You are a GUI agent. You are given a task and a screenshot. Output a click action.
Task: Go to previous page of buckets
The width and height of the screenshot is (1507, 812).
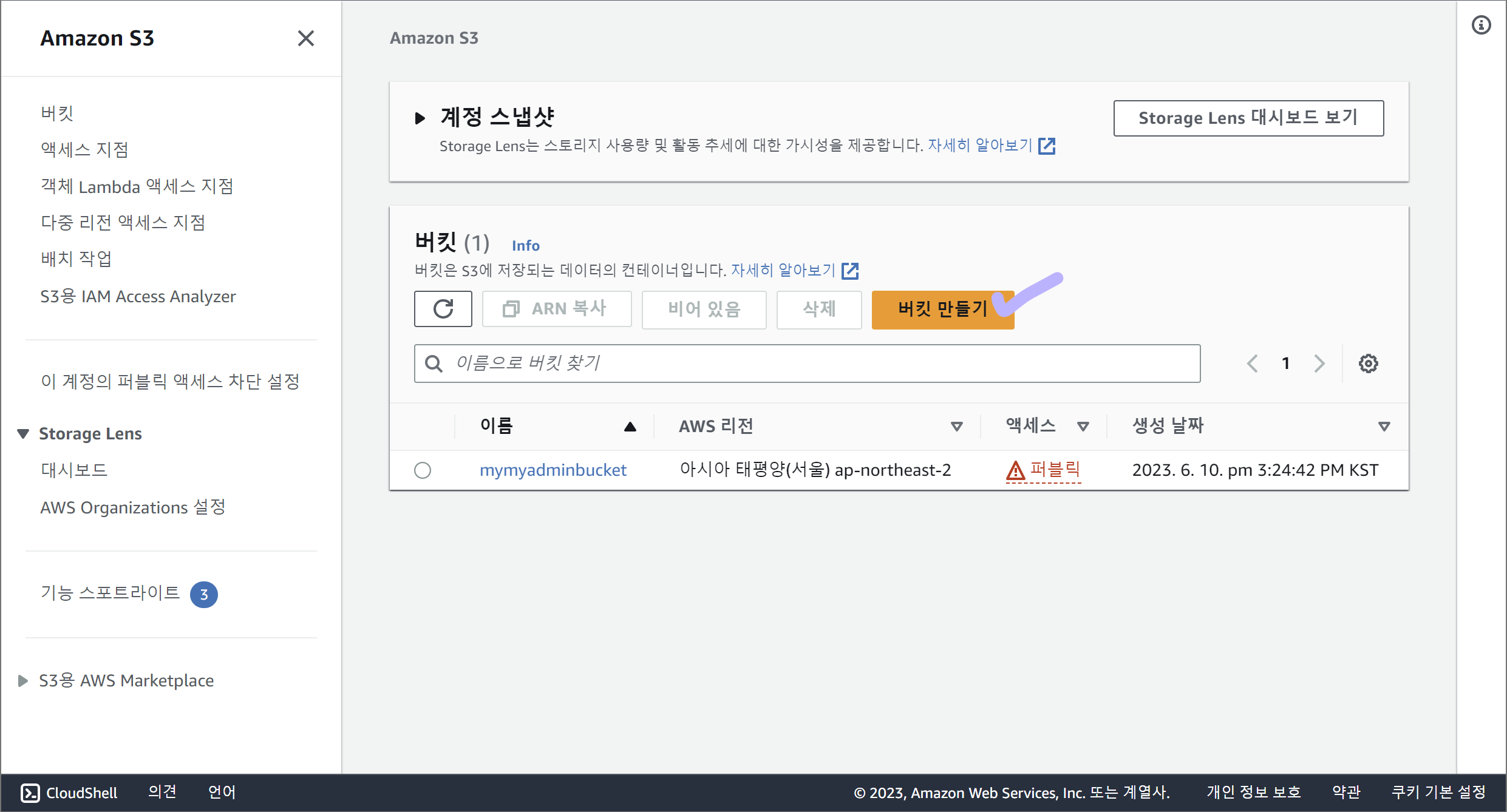point(1252,364)
